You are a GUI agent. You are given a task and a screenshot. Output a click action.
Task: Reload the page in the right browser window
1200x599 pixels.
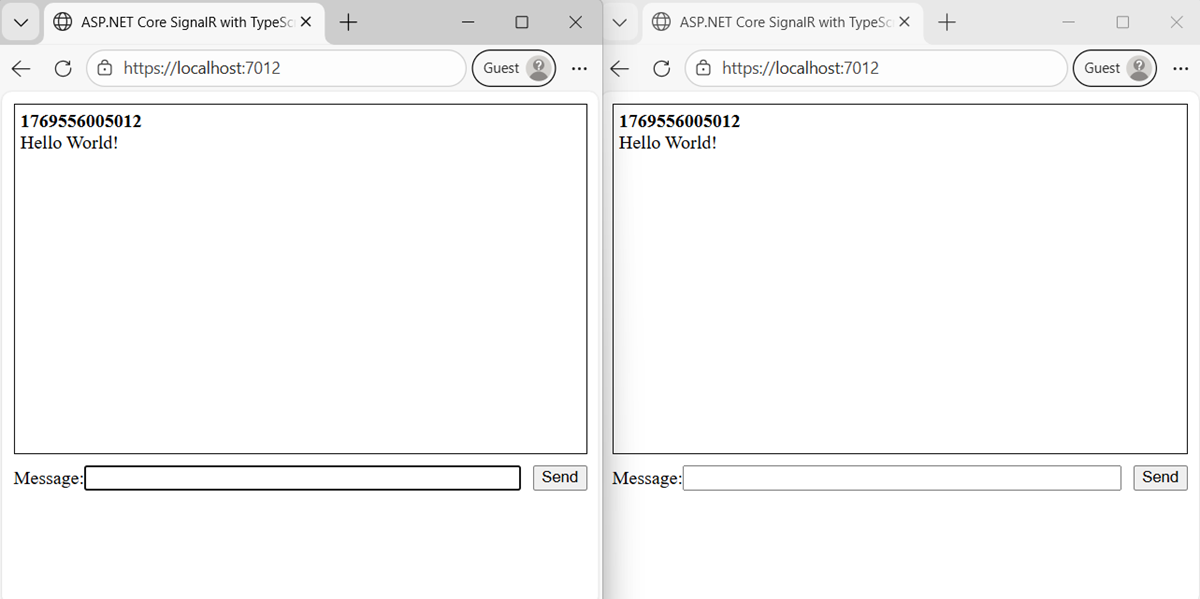point(661,68)
